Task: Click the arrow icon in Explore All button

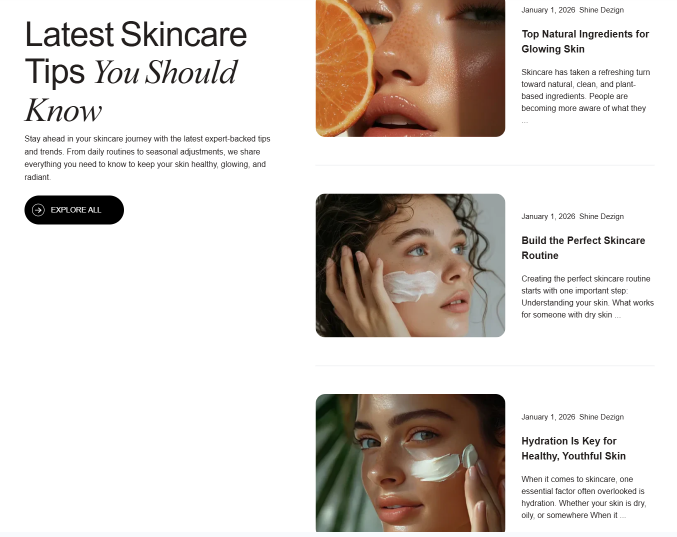Action: pyautogui.click(x=38, y=210)
